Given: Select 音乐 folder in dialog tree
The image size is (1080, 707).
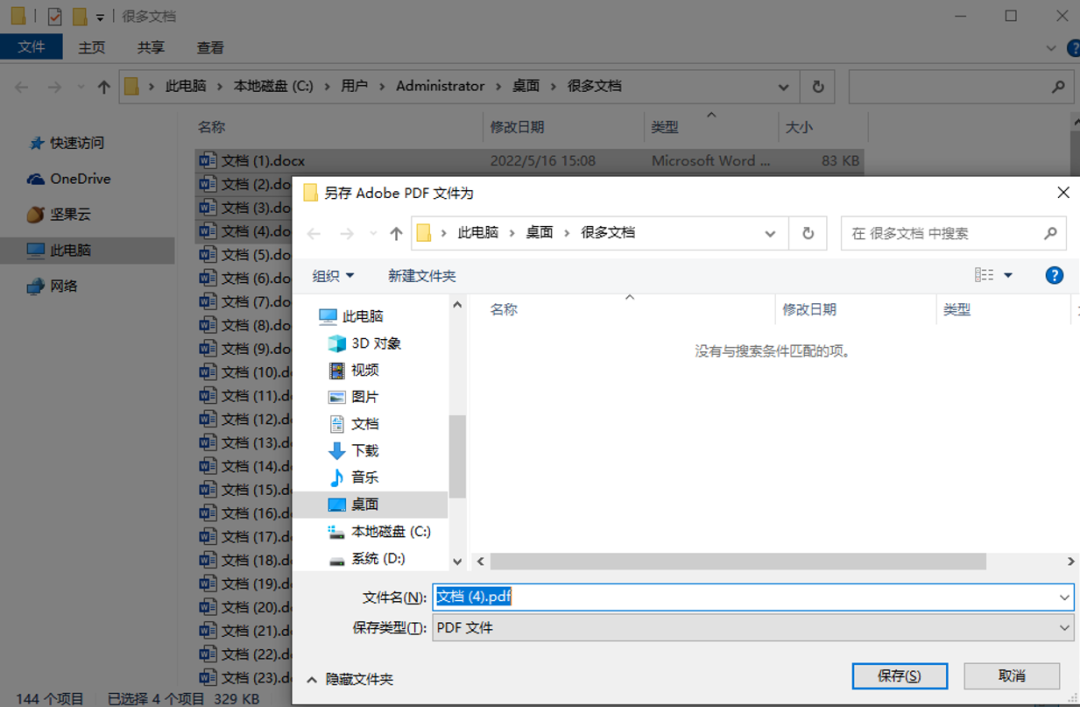Looking at the screenshot, I should 364,477.
